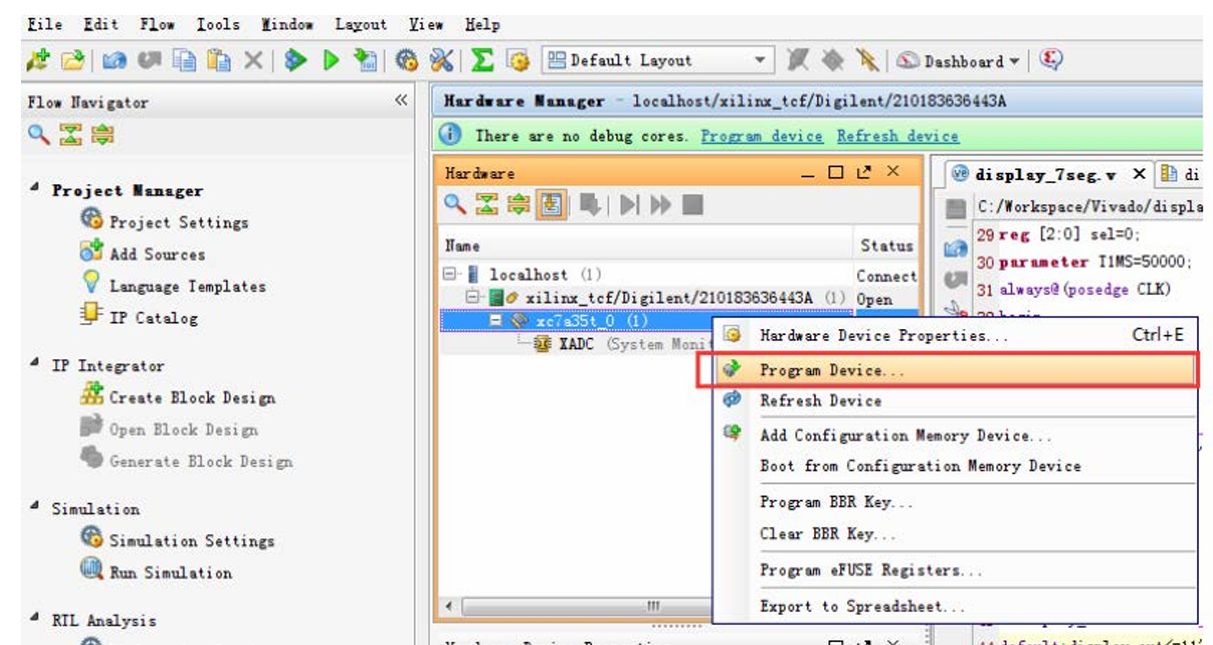Click the Generate Bitstream toolbar icon
The width and height of the screenshot is (1213, 645).
pos(365,61)
